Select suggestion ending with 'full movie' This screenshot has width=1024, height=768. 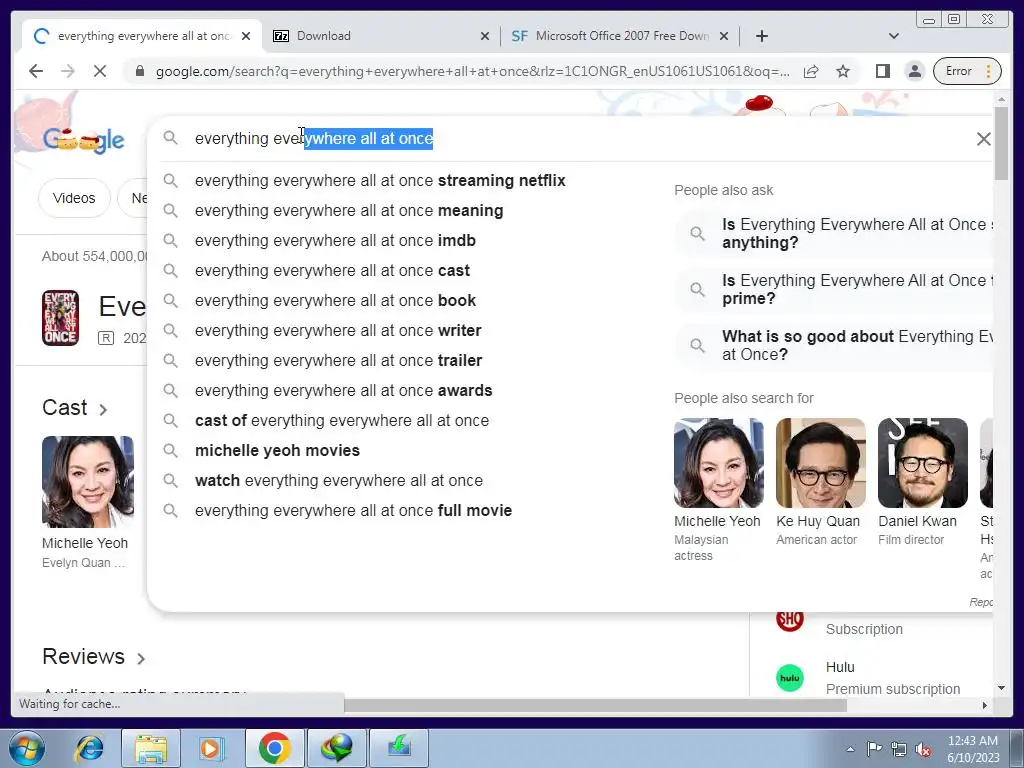click(353, 511)
